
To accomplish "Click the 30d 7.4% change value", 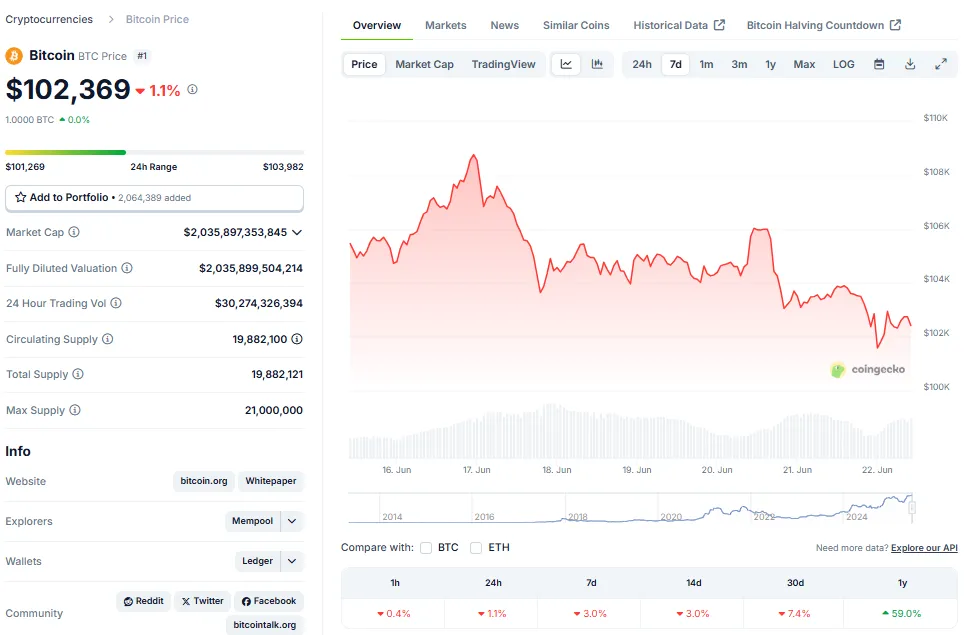I will point(794,613).
